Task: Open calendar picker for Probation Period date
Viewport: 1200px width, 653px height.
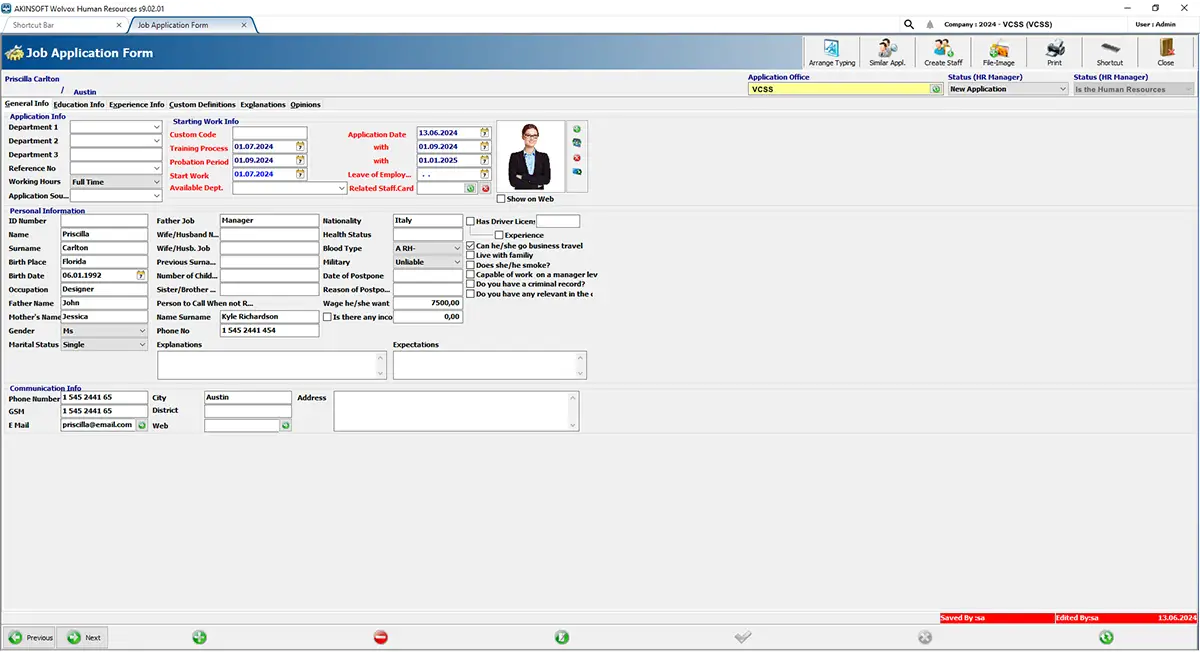Action: coord(301,160)
